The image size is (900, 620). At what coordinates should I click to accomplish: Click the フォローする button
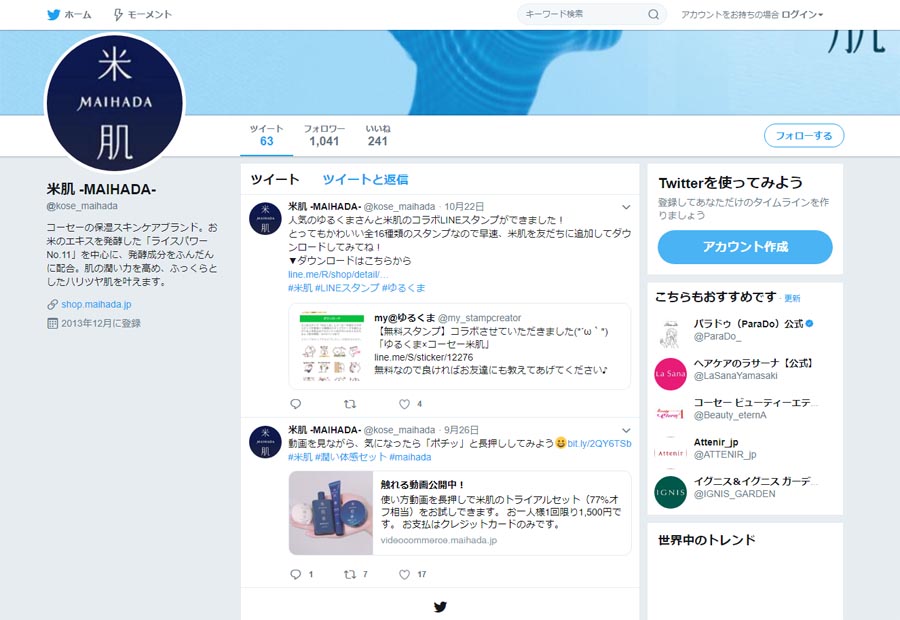point(804,136)
